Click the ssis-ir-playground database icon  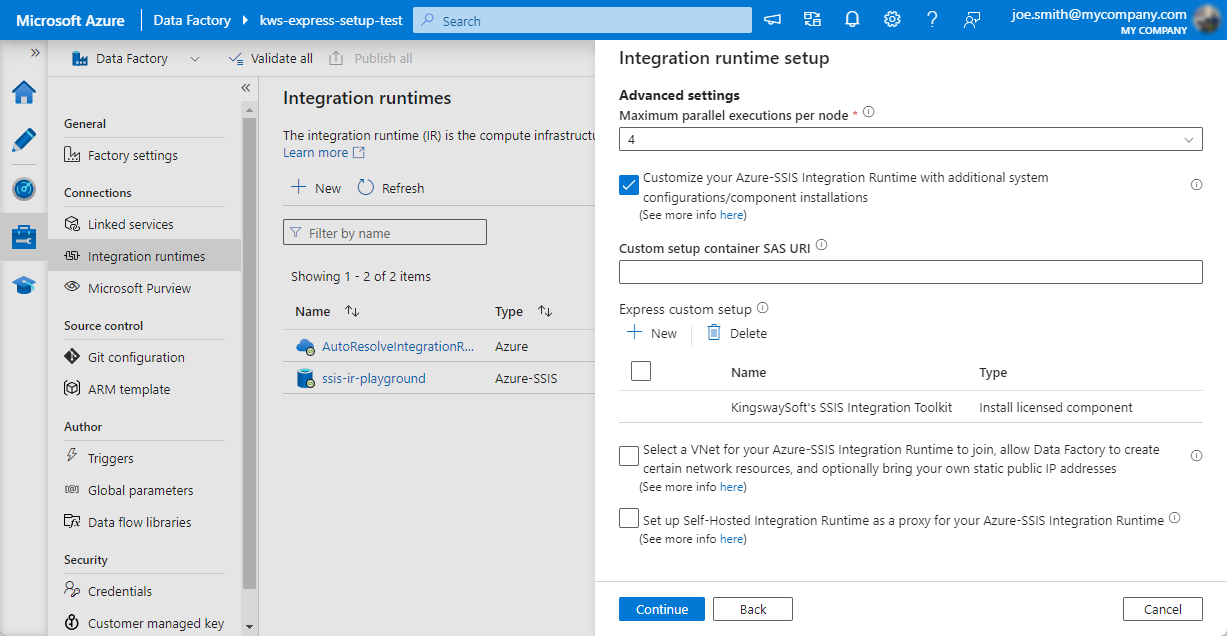pos(305,378)
